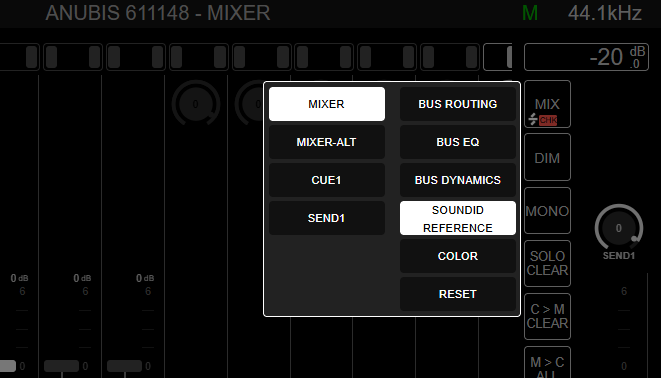Open the BUS DYNAMICS page
661x378 pixels.
(458, 180)
